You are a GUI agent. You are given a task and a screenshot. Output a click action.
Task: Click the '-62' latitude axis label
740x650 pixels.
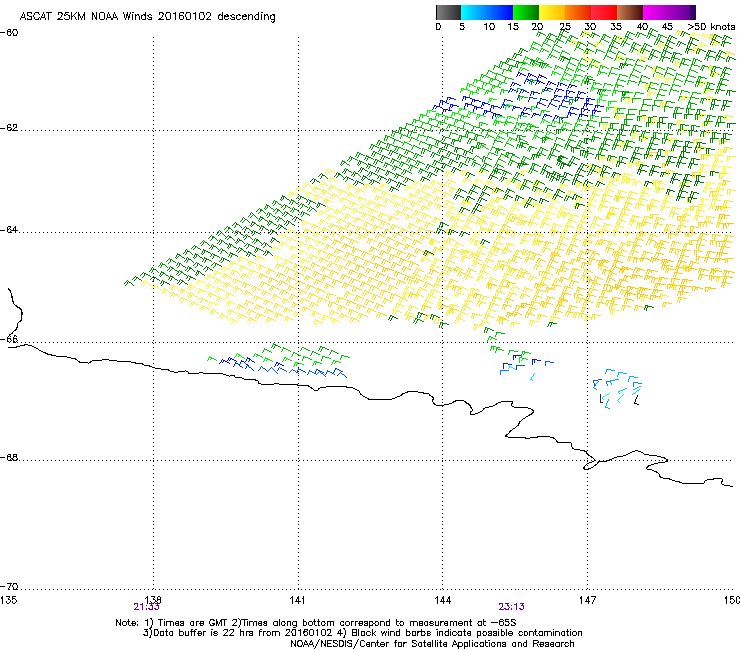pyautogui.click(x=9, y=128)
